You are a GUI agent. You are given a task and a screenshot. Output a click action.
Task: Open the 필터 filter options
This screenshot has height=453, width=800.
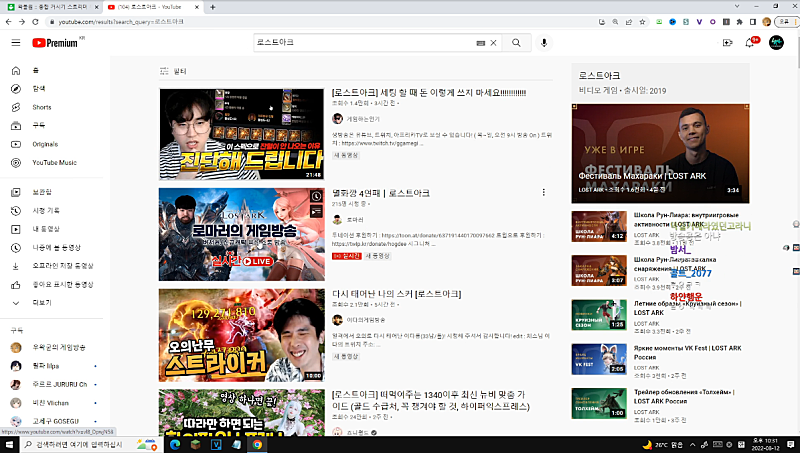pyautogui.click(x=173, y=71)
